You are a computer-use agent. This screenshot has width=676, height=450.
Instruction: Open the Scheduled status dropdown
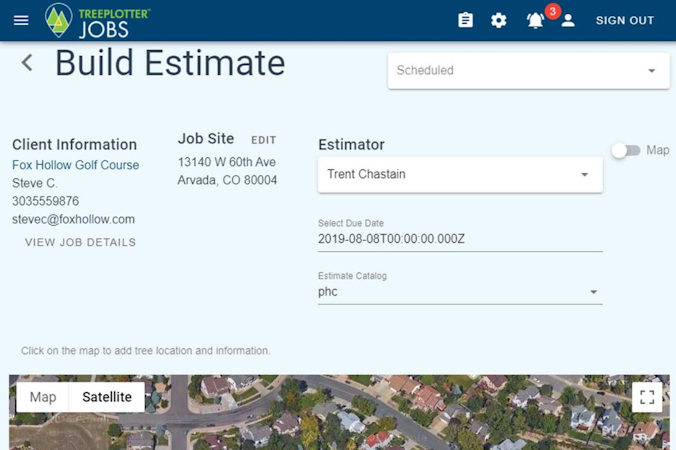click(x=529, y=71)
